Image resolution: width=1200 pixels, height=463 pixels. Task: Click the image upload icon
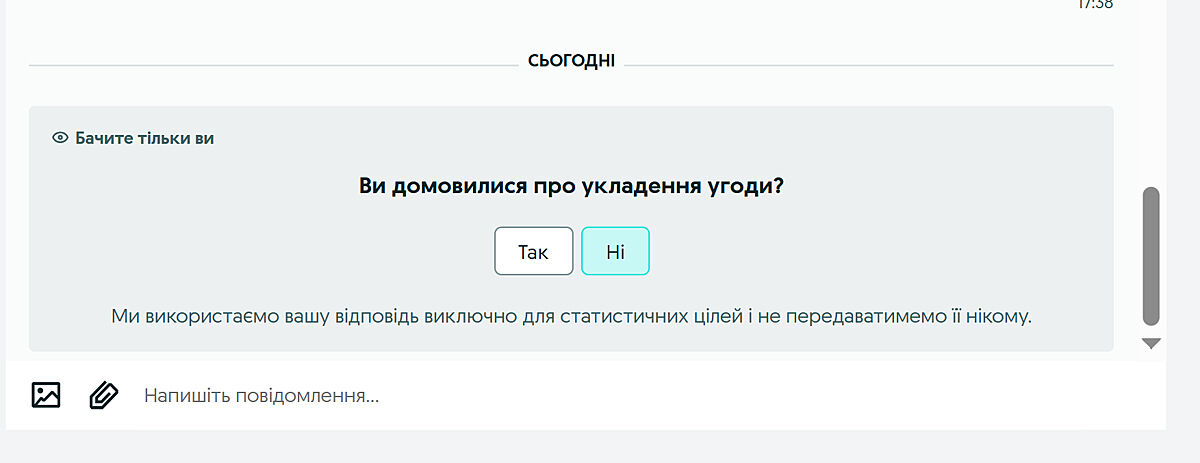(x=46, y=395)
